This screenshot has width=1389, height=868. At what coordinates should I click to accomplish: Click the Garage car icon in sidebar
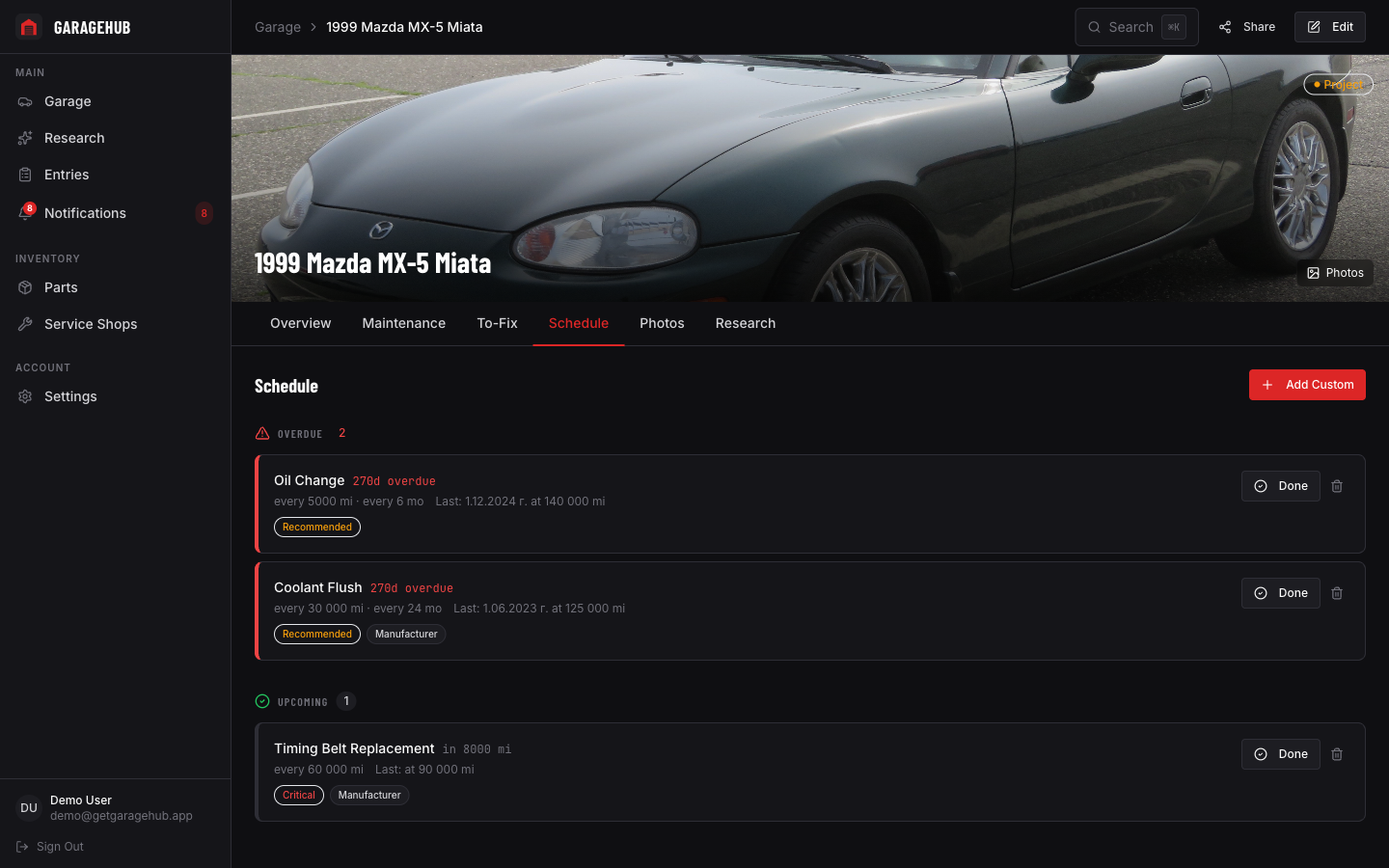coord(25,101)
